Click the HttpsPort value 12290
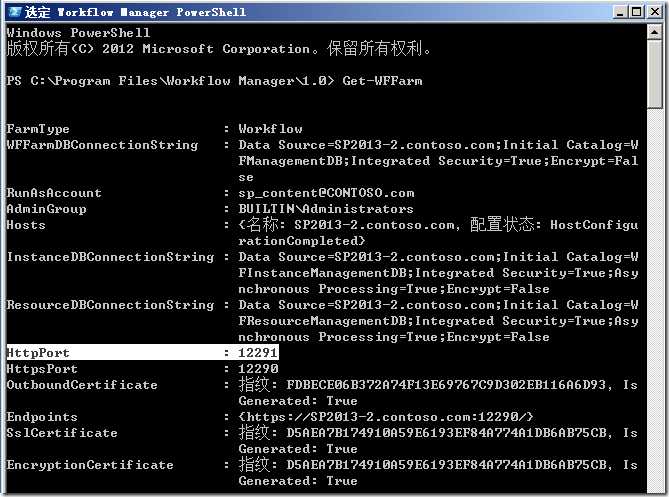Image resolution: width=669 pixels, height=497 pixels. point(258,369)
